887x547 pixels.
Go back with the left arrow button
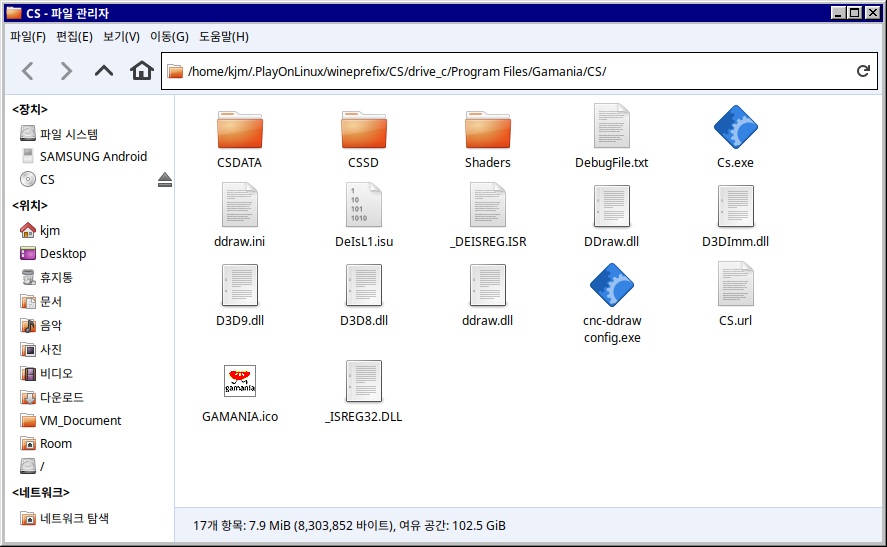28,71
